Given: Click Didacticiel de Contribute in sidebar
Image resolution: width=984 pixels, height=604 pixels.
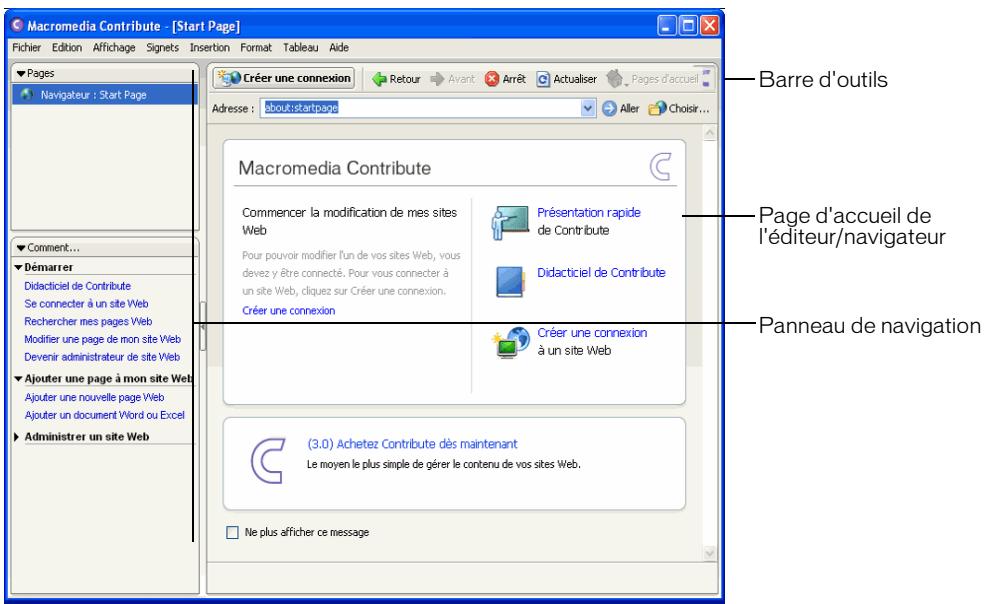Looking at the screenshot, I should click(78, 286).
